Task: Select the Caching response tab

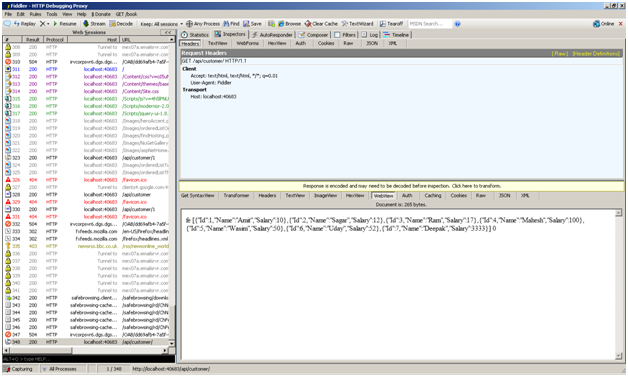Action: pyautogui.click(x=433, y=196)
